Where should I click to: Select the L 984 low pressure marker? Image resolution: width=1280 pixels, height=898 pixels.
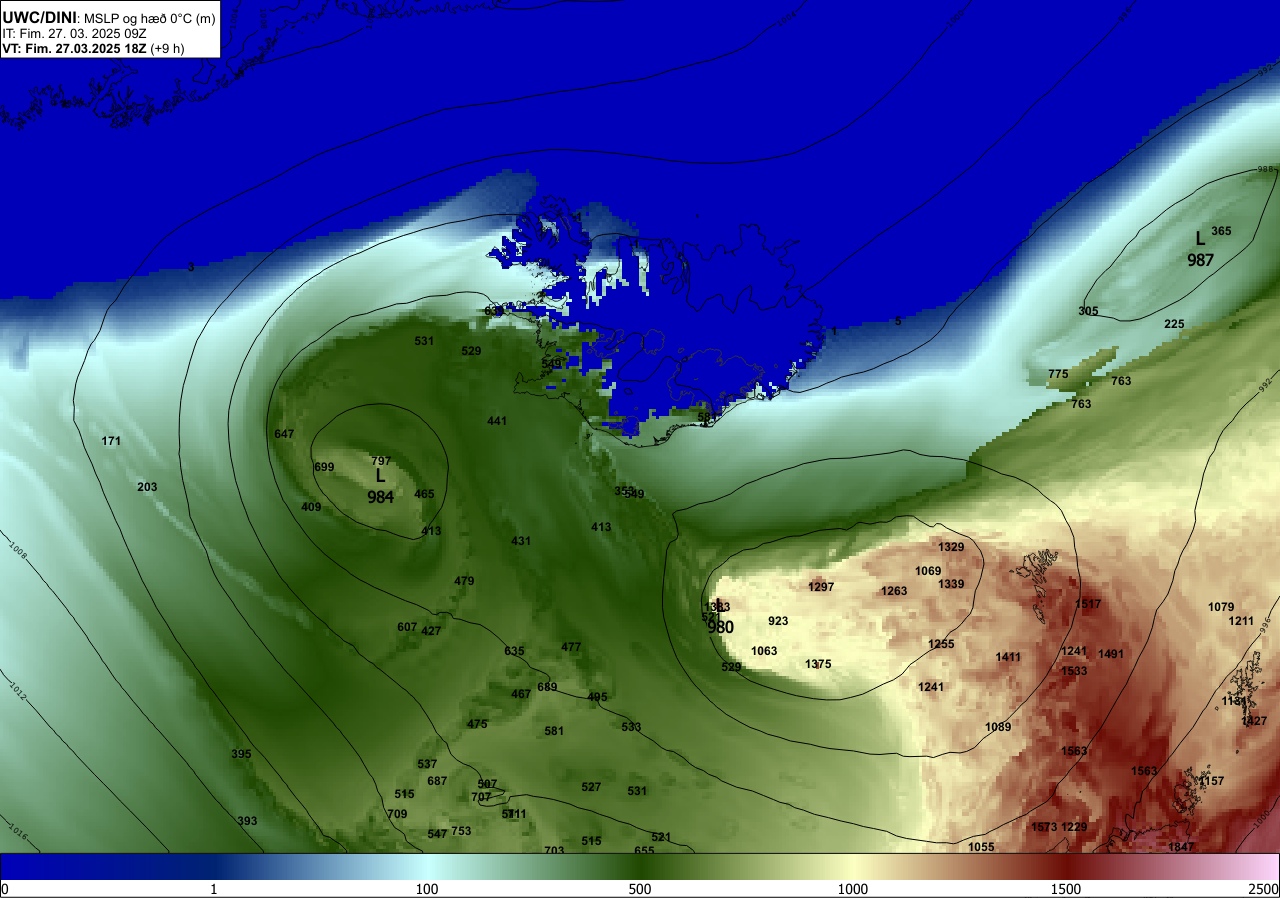click(380, 487)
